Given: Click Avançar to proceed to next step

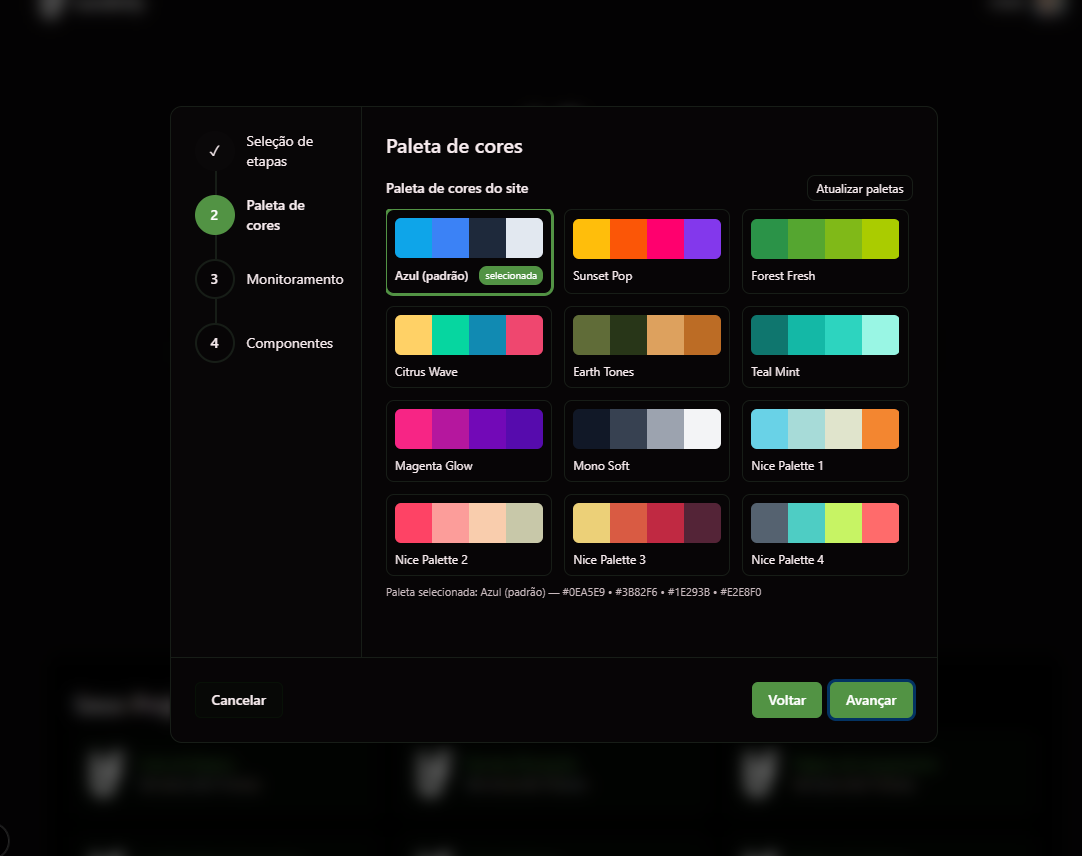Looking at the screenshot, I should tap(871, 700).
